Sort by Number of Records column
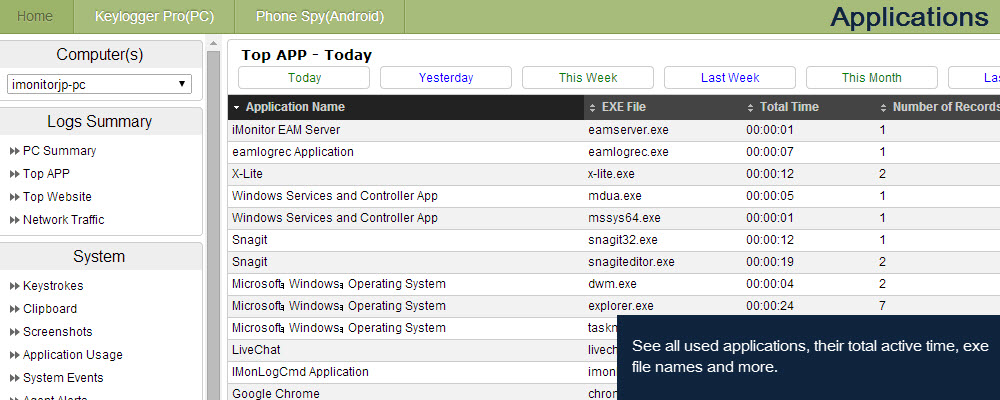 tap(938, 107)
